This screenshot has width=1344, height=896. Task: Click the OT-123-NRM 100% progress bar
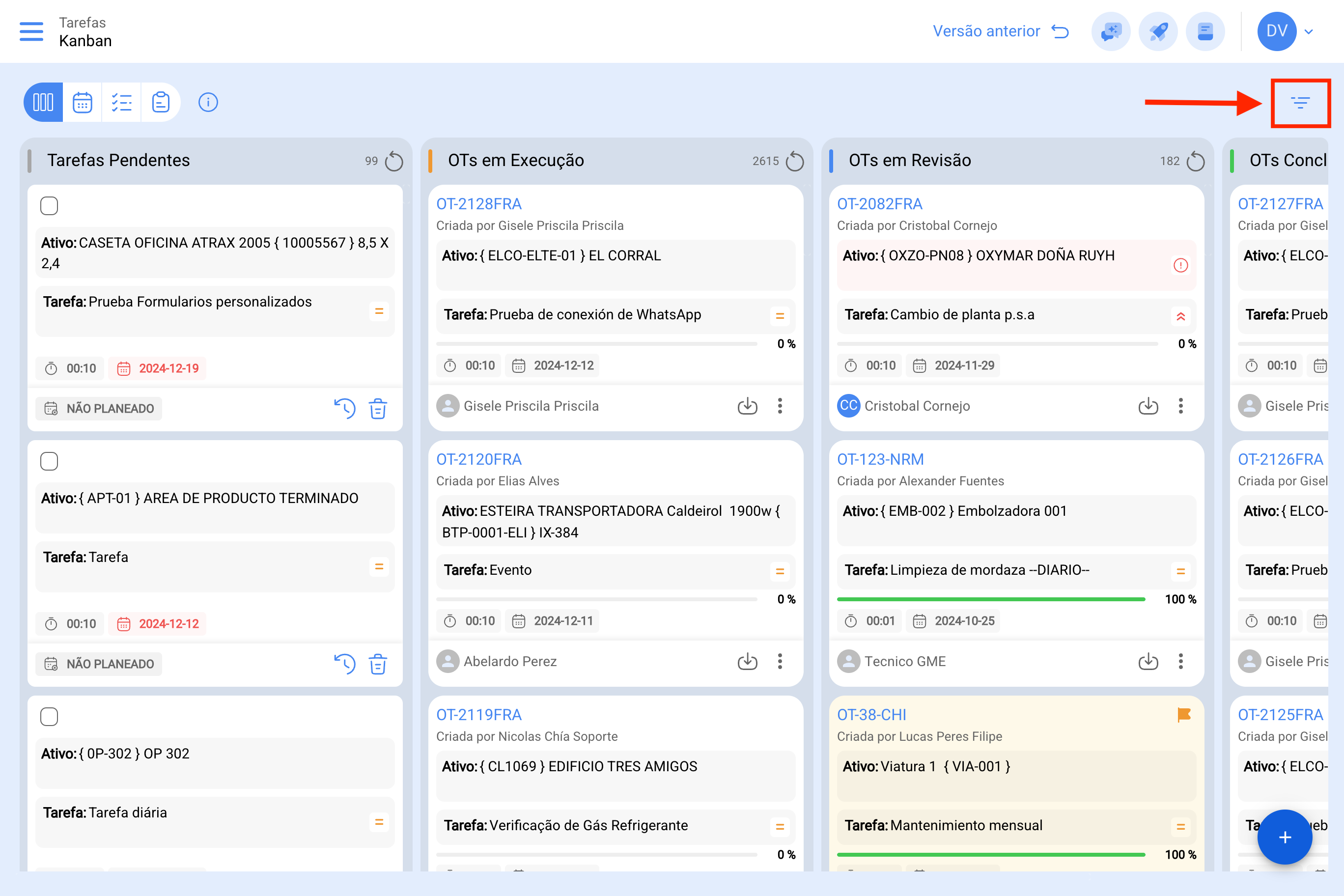tap(991, 599)
